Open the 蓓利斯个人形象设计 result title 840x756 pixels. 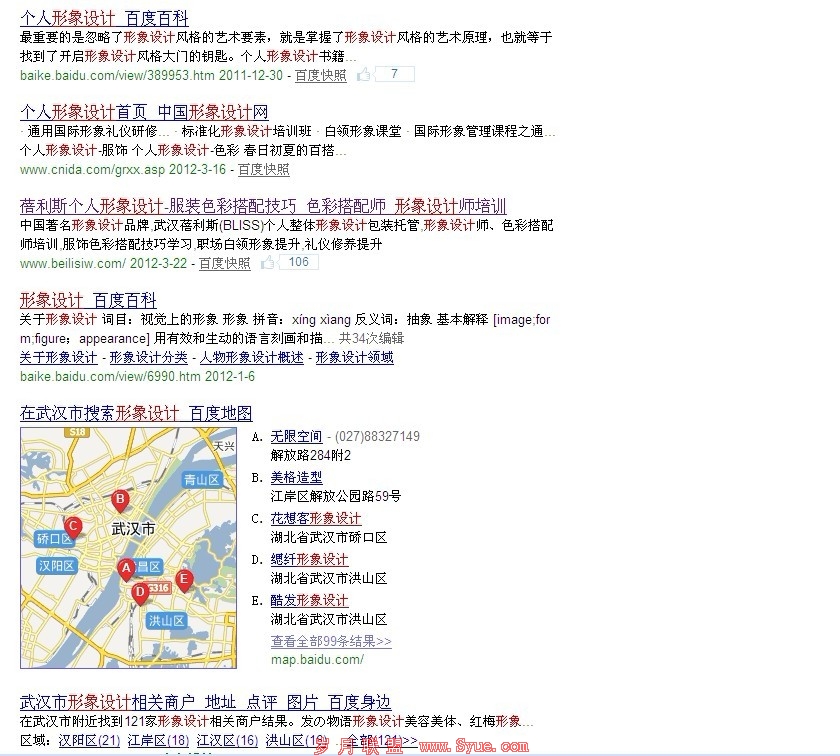pyautogui.click(x=263, y=206)
